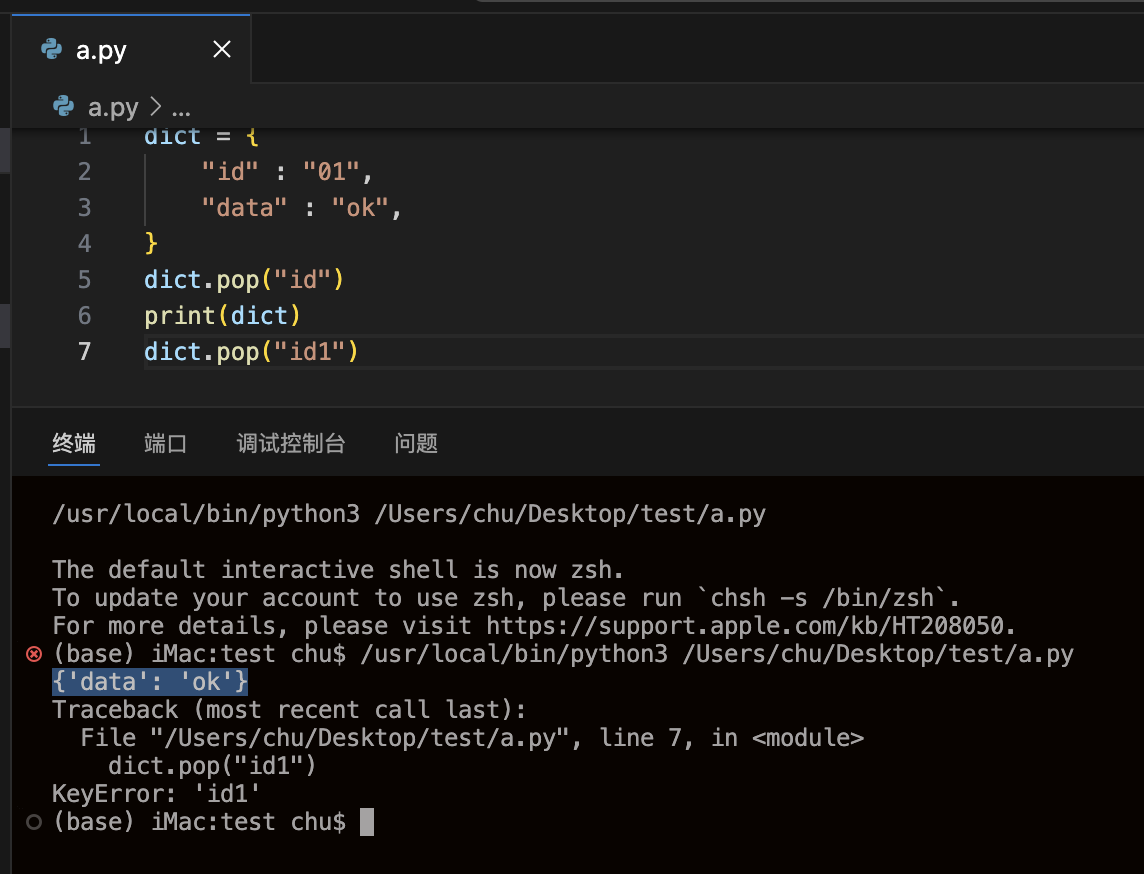Switch to the 问题 (Problems) panel tab
Viewport: 1144px width, 874px height.
pyautogui.click(x=416, y=443)
